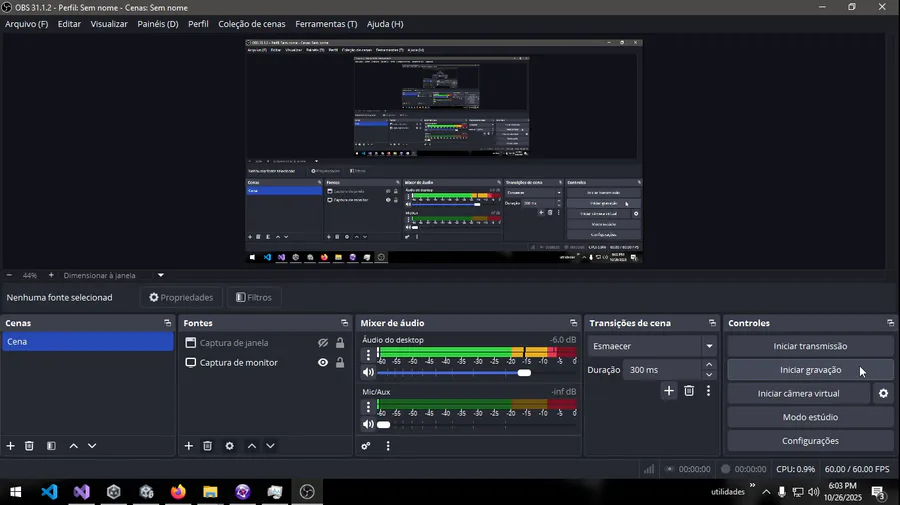Zoom out the preview with minus icon
Viewport: 900px width, 505px height.
(9, 275)
